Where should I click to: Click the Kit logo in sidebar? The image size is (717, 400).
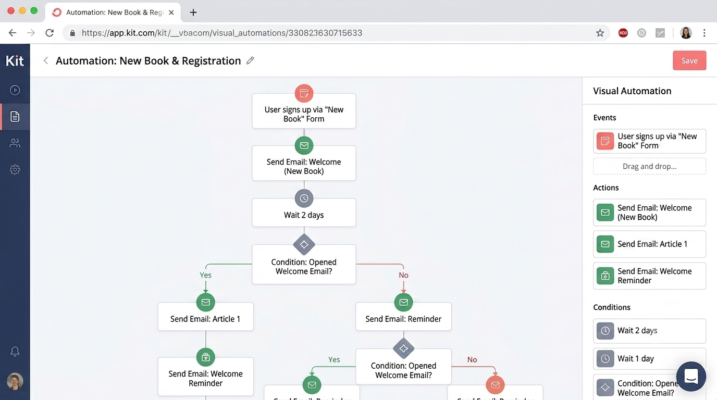(15, 61)
